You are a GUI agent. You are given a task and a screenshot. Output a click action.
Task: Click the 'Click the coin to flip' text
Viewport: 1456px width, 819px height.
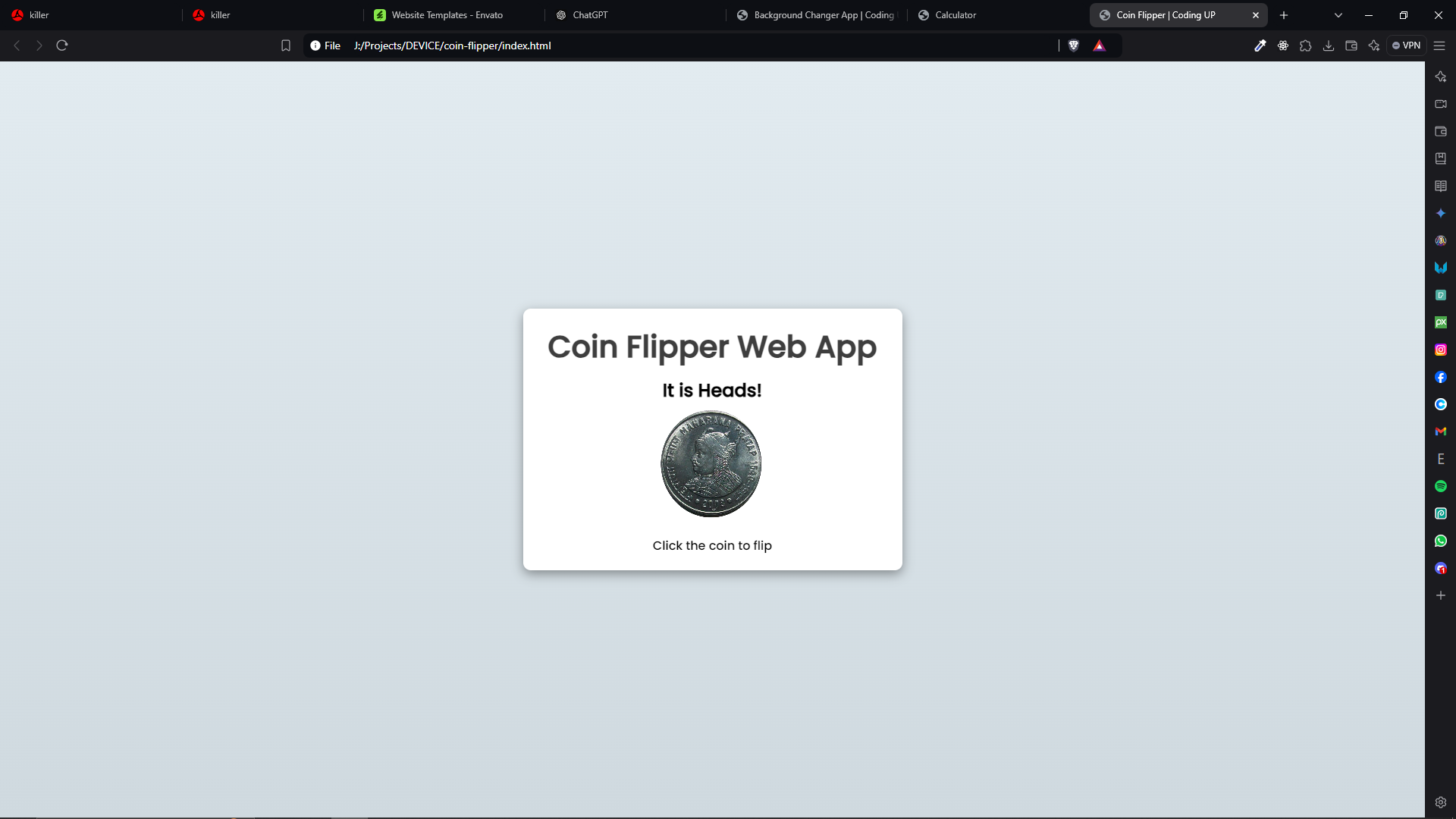pyautogui.click(x=712, y=546)
